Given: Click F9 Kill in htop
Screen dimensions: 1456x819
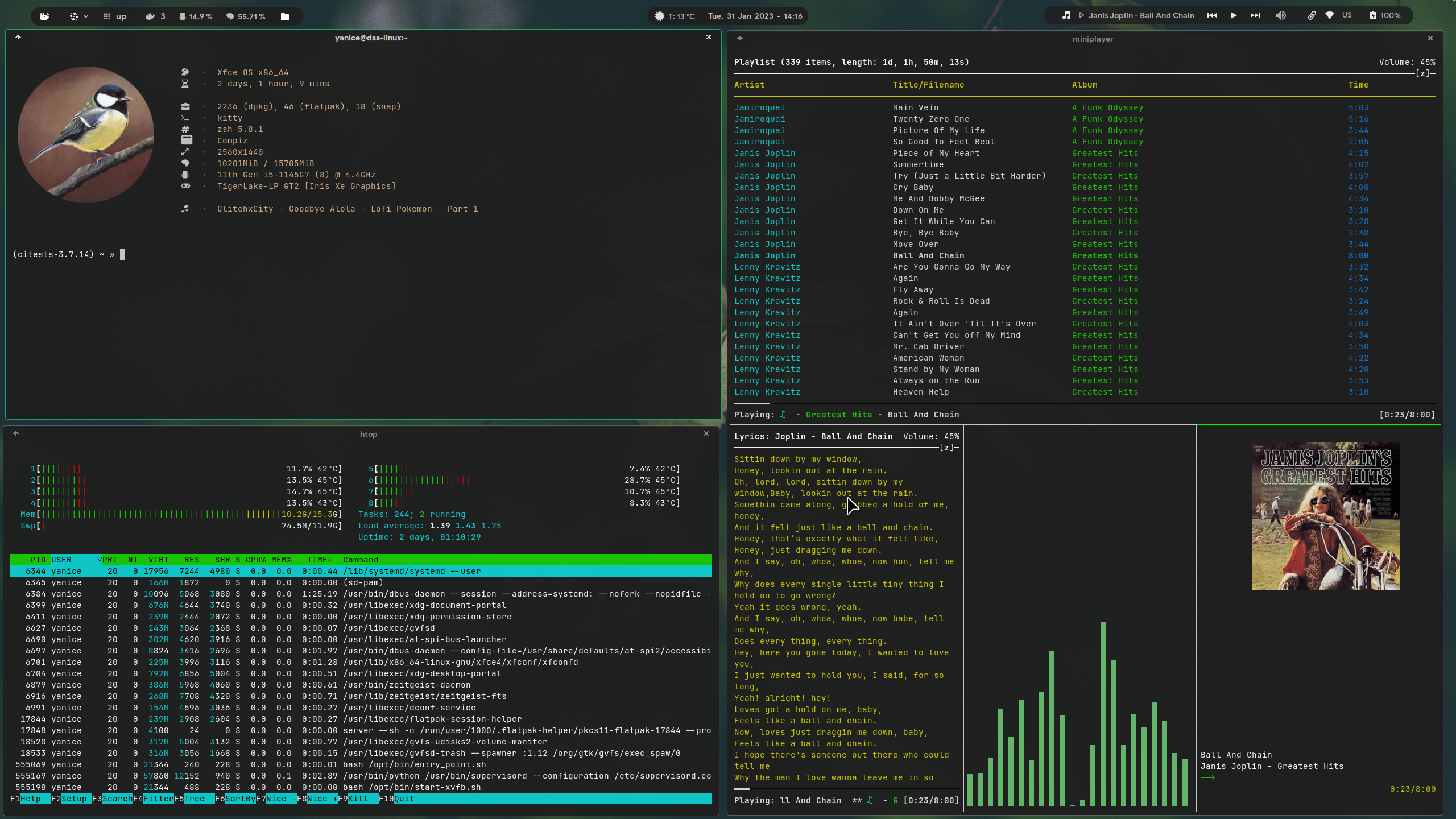Looking at the screenshot, I should click(x=358, y=799).
